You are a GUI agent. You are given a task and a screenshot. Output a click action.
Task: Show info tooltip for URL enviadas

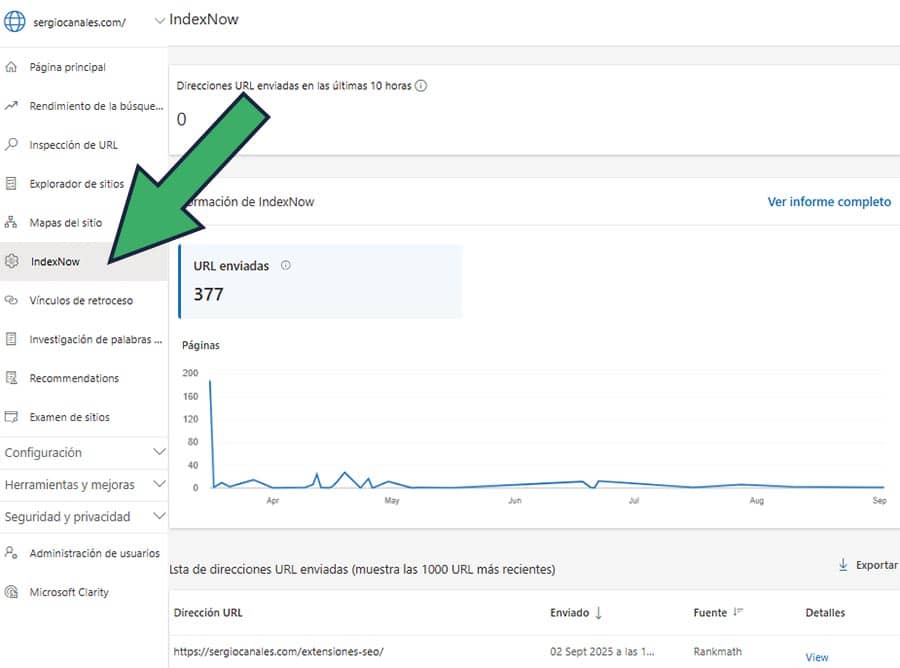click(286, 265)
